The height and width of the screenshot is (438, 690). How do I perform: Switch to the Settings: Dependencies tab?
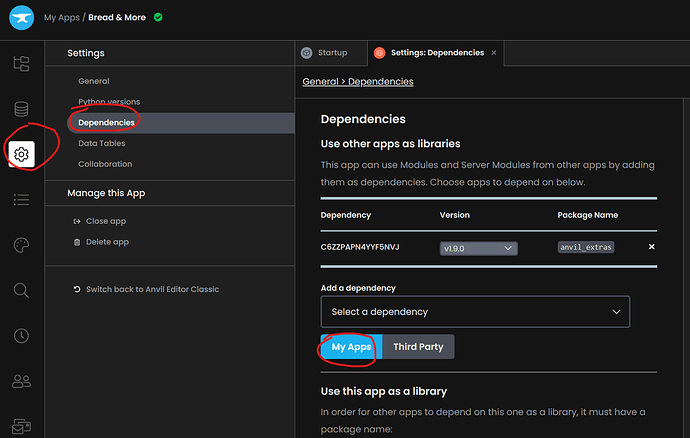point(436,53)
